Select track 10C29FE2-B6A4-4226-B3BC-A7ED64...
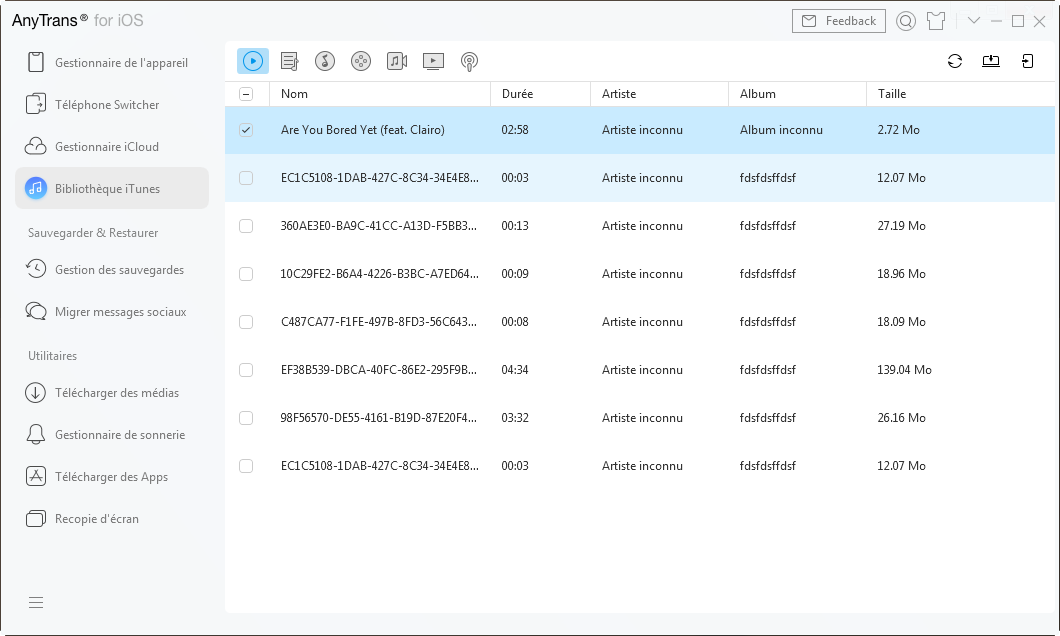 tap(379, 274)
